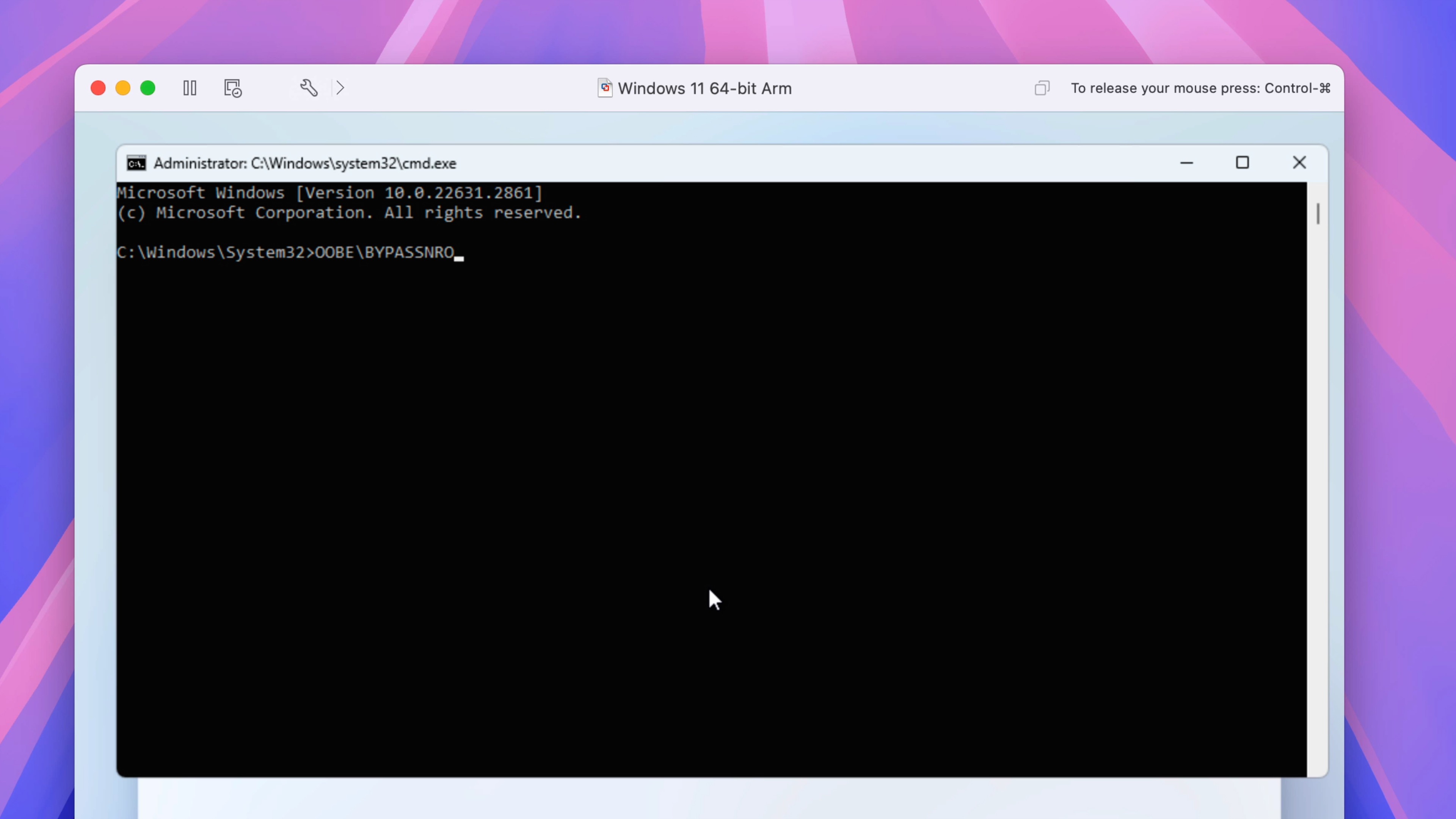The width and height of the screenshot is (1456, 819).
Task: Open virtual machine settings wrench
Action: [309, 88]
